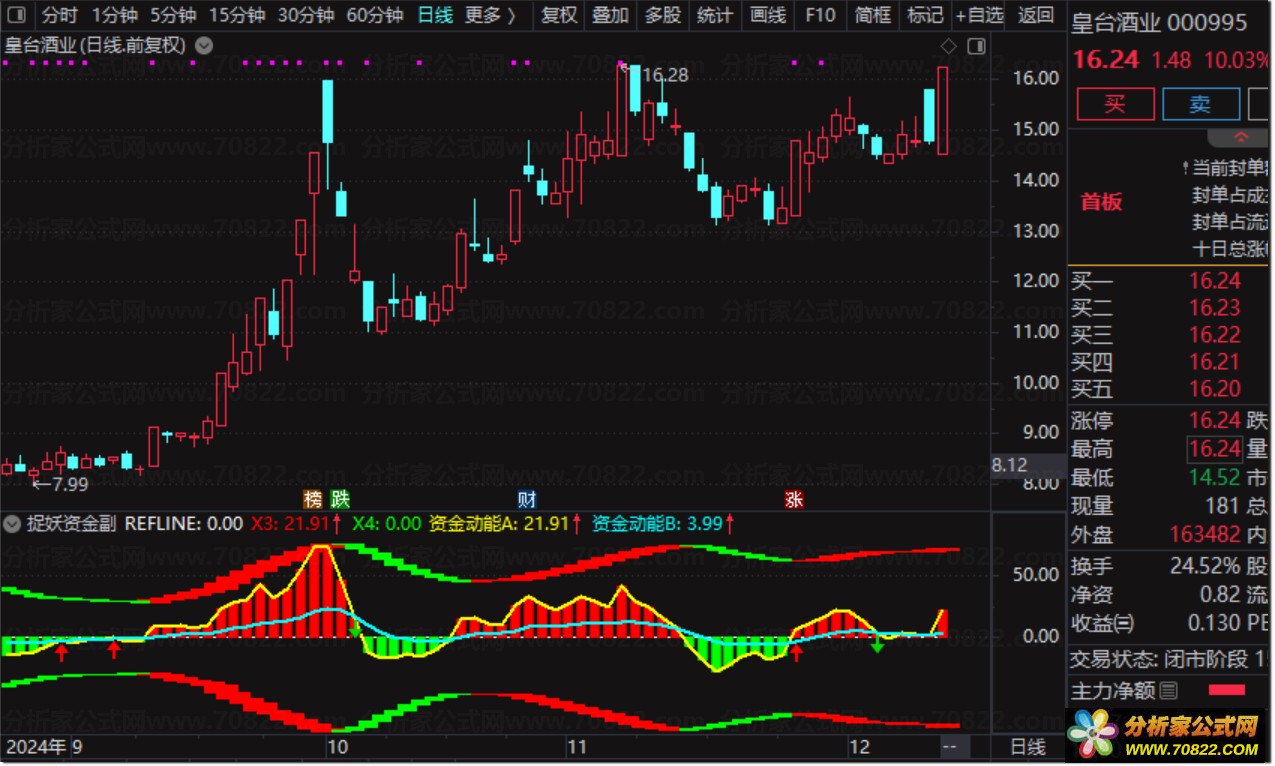The height and width of the screenshot is (766, 1275).
Task: Click the red 买 buy button
Action: (1115, 104)
